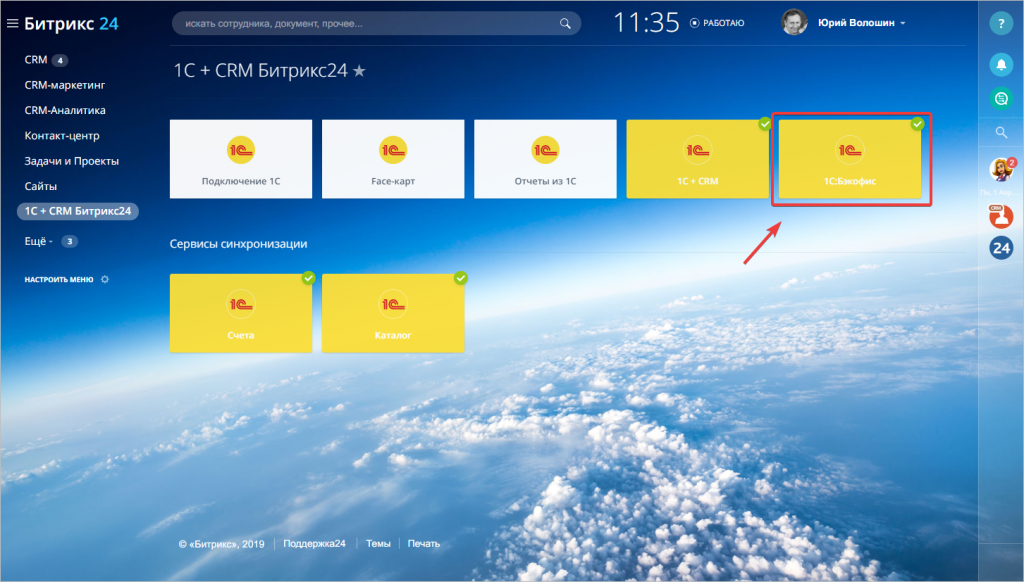Open the Счета synchronization tile

(241, 313)
